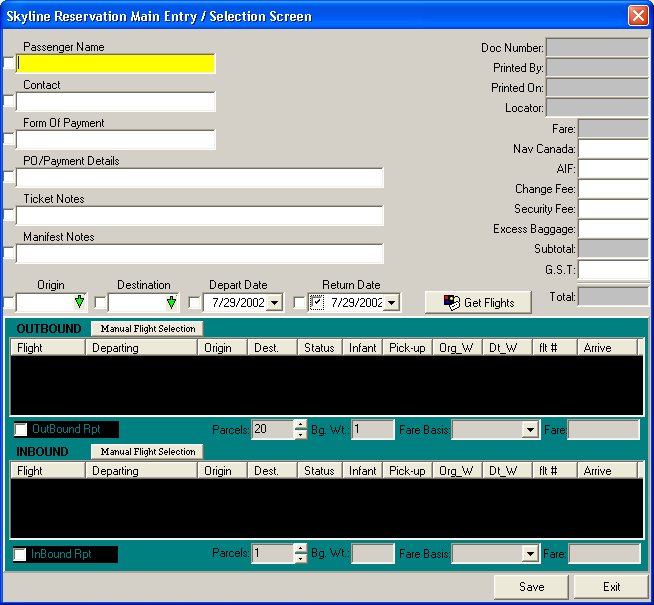Click Outbound Manual Flight Selection button

coord(147,329)
